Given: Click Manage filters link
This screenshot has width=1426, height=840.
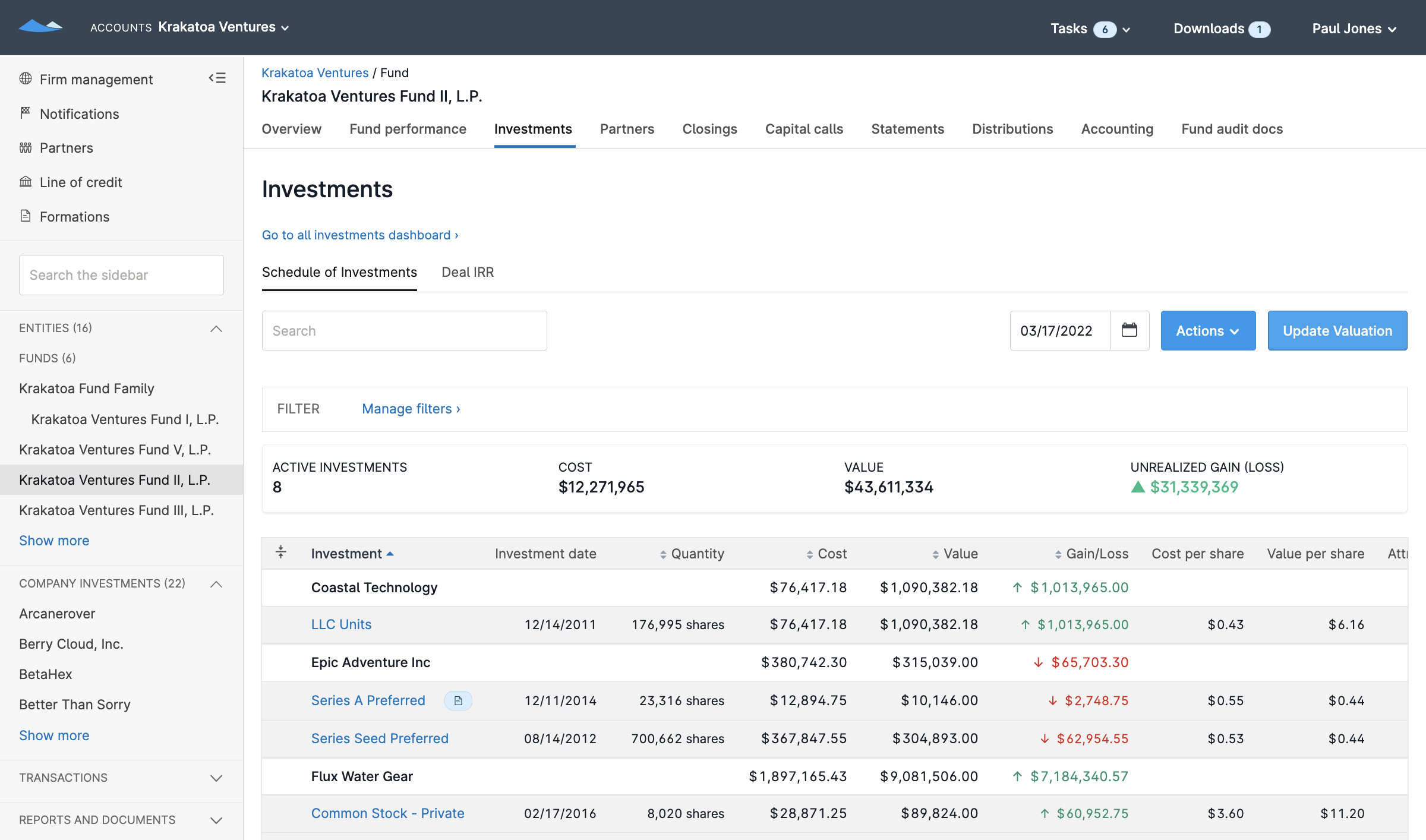Looking at the screenshot, I should pos(410,408).
